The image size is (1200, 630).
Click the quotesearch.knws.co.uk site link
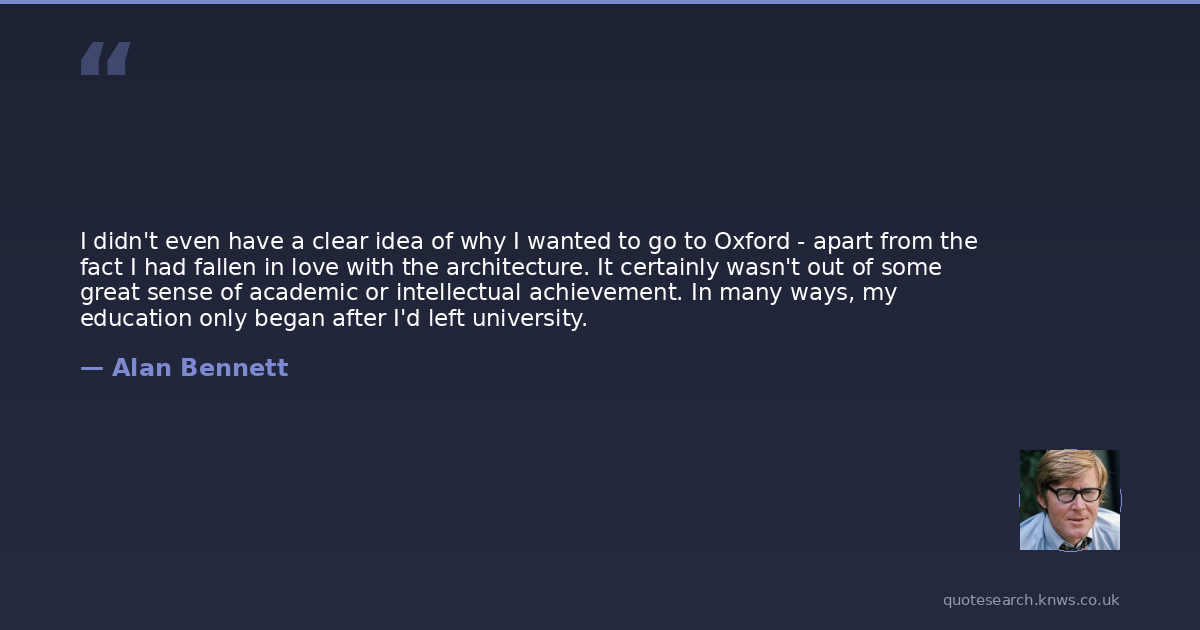[1030, 600]
